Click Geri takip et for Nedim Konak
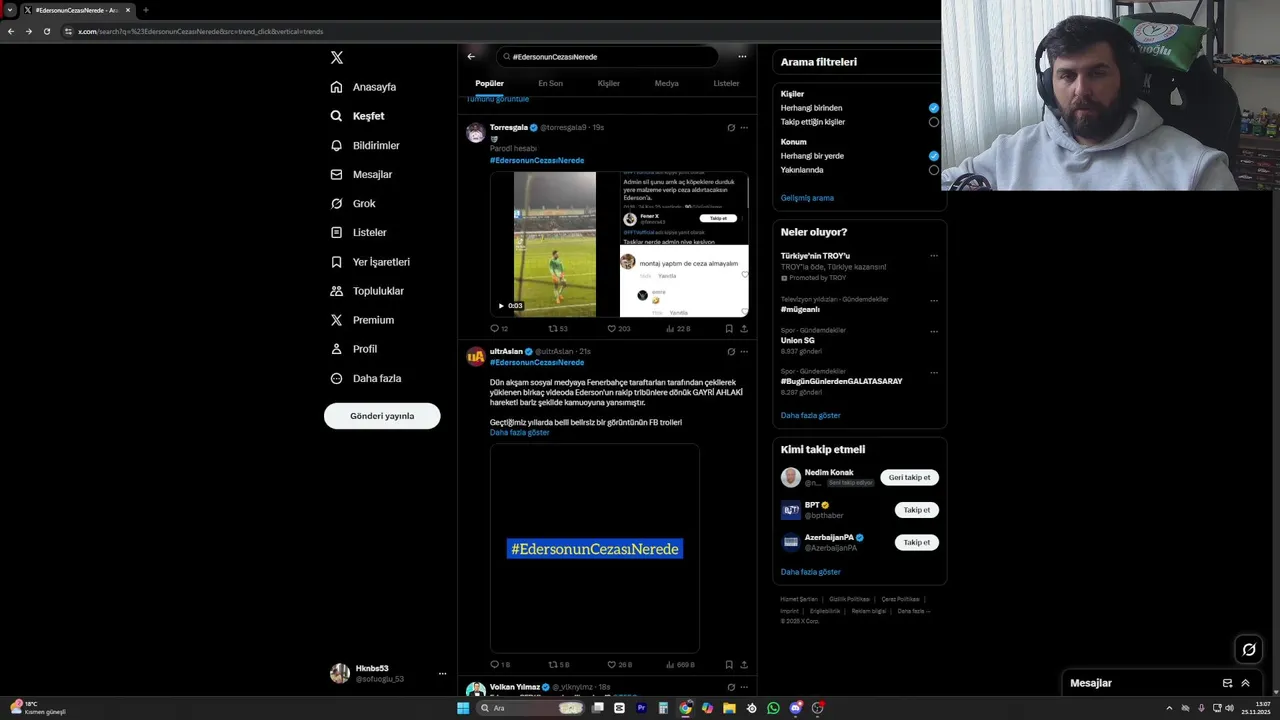The image size is (1280, 720). (x=909, y=478)
